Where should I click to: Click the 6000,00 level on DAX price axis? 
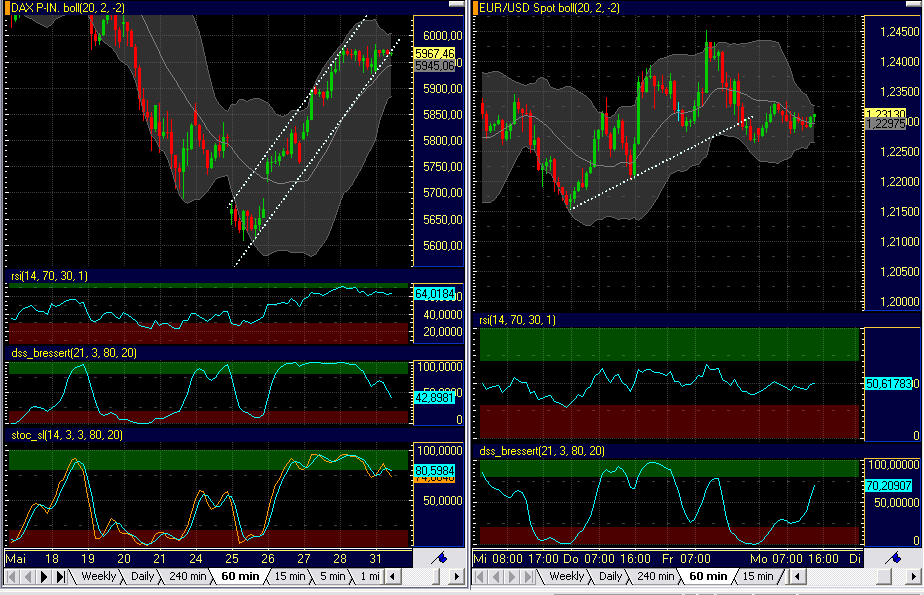443,36
